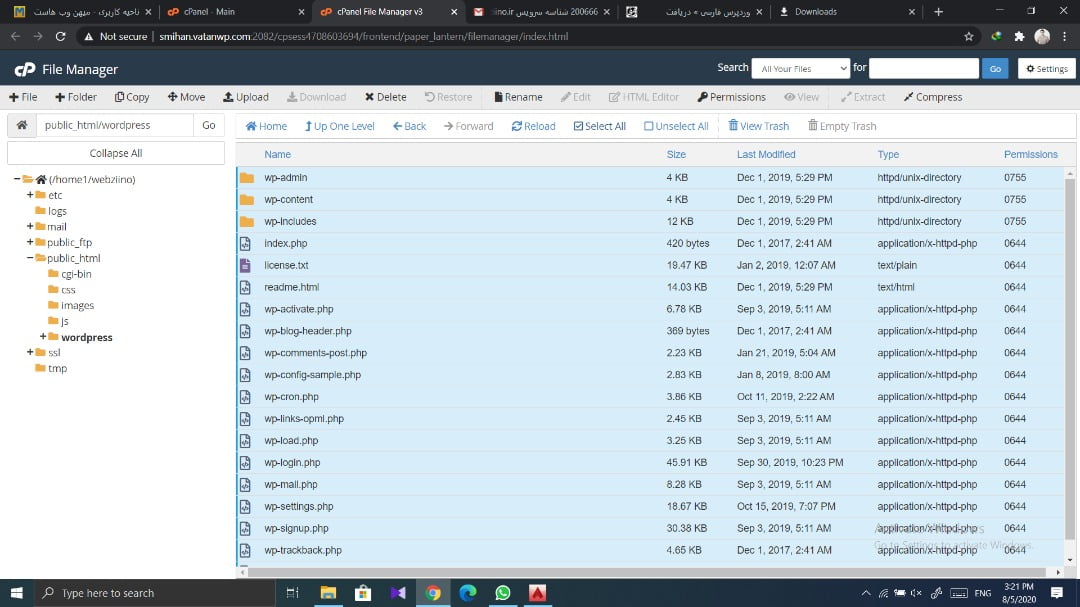This screenshot has height=607, width=1080.
Task: Click the path Go button
Action: (209, 125)
